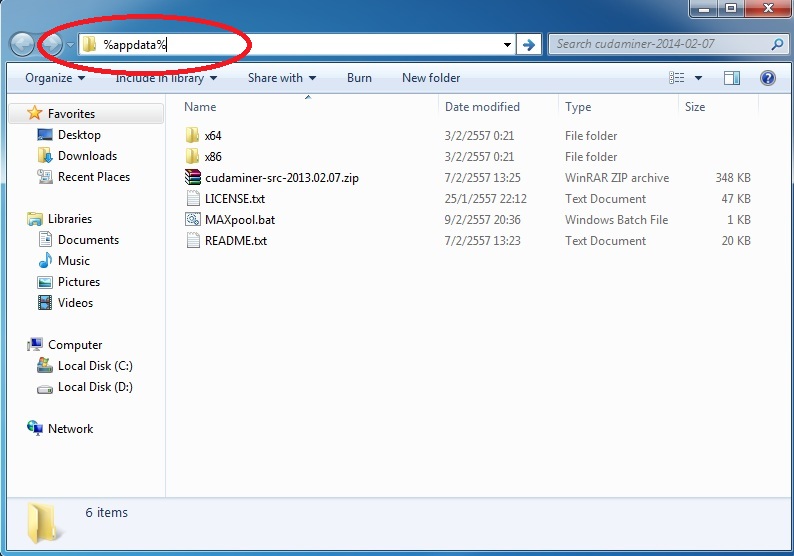Click the Windows Batch File type cell
Image resolution: width=794 pixels, height=556 pixels.
[616, 220]
